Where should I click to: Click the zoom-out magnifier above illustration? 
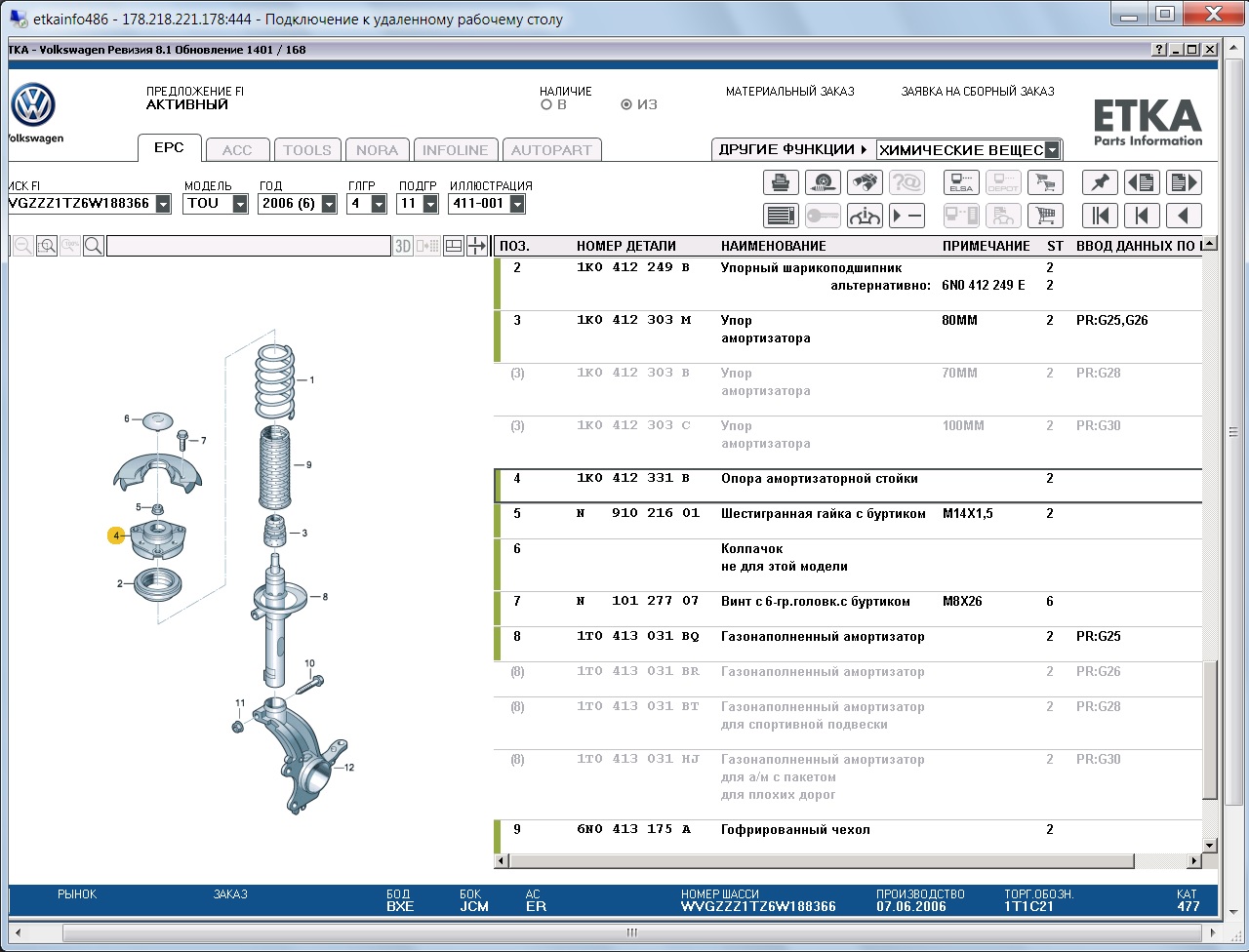22,246
